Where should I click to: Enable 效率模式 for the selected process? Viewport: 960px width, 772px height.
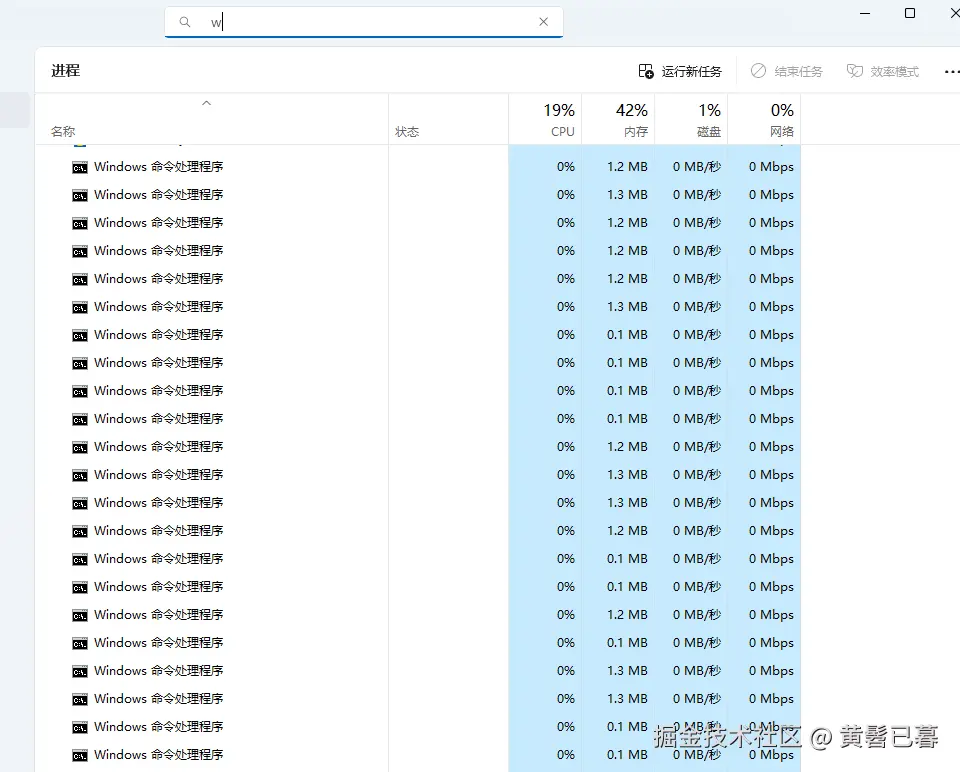coord(882,71)
